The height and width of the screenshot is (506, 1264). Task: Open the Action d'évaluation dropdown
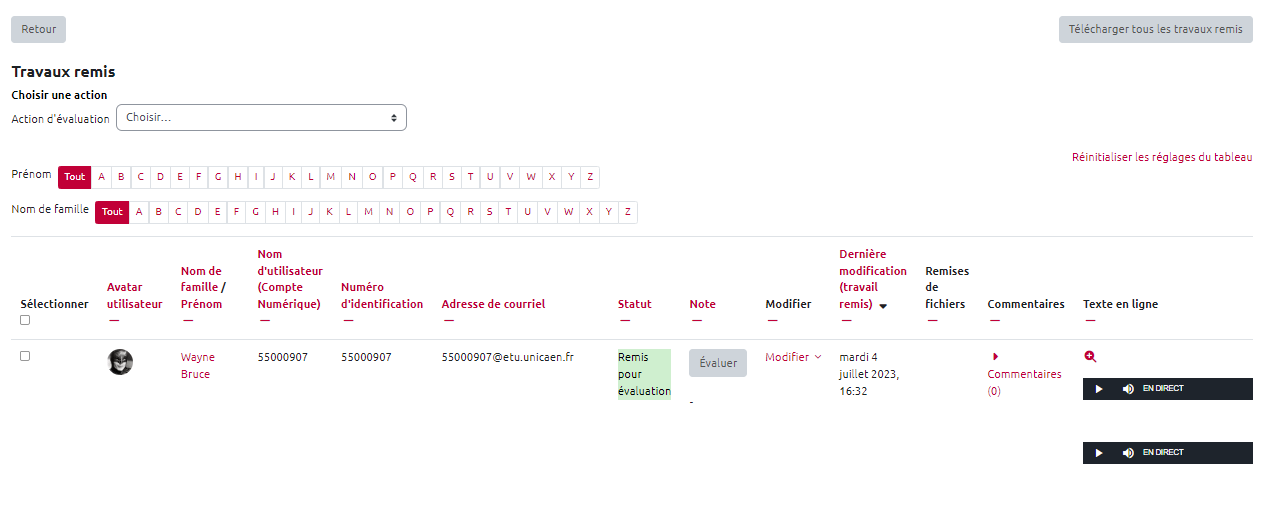click(x=261, y=118)
